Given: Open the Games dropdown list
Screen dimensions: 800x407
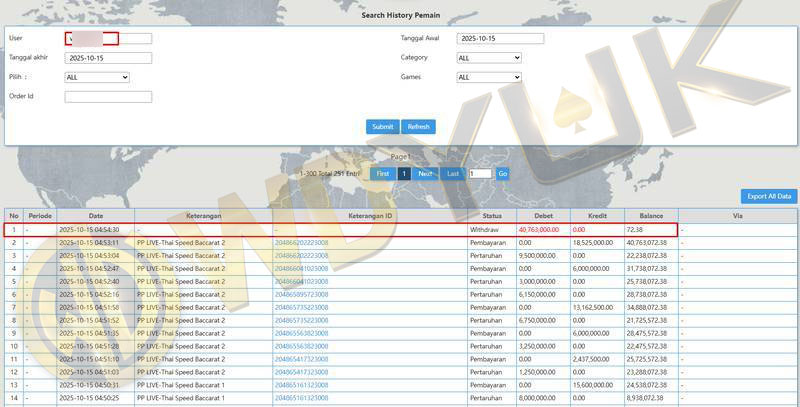Looking at the screenshot, I should pyautogui.click(x=489, y=77).
